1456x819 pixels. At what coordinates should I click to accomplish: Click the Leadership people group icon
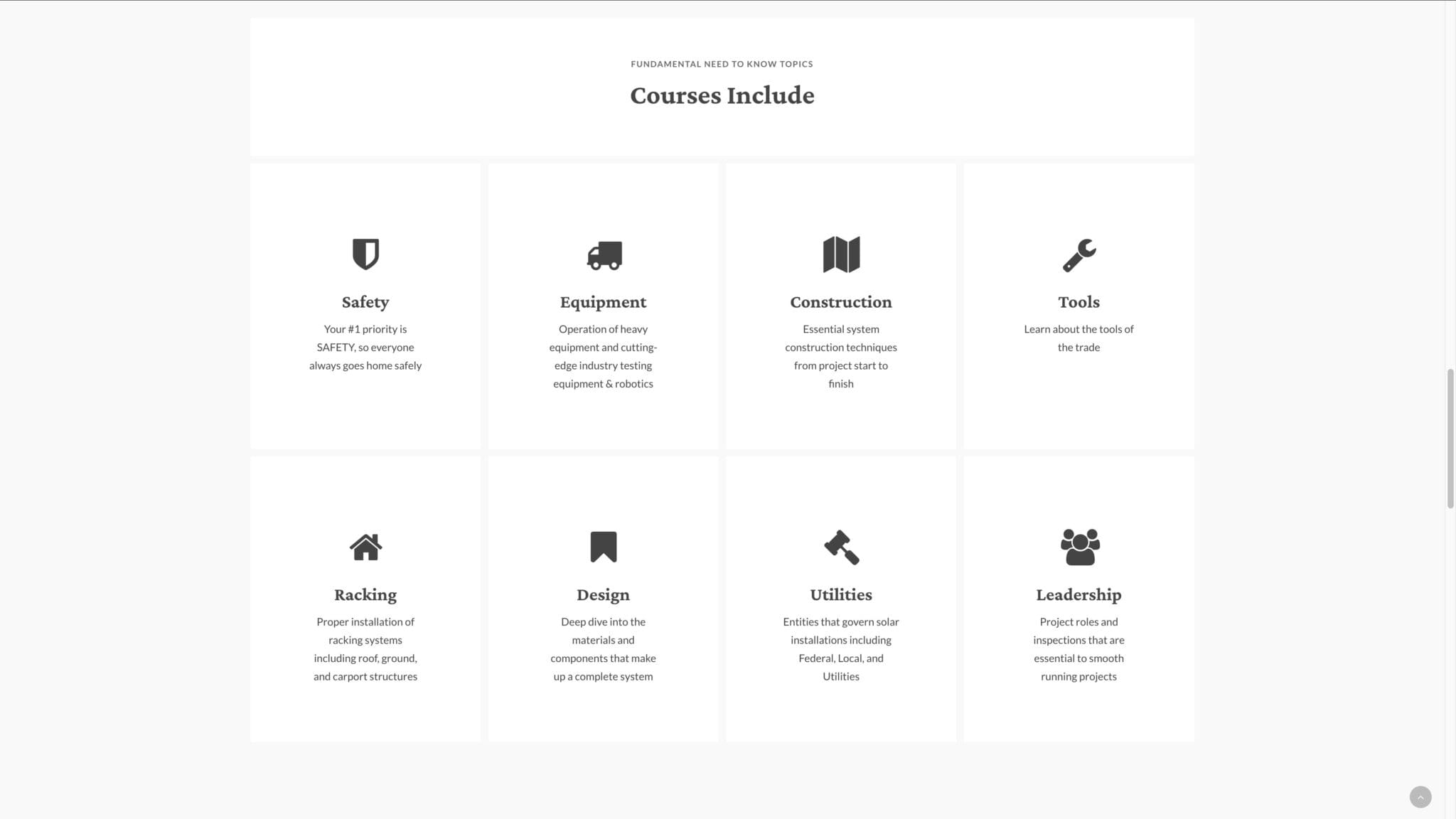(x=1079, y=547)
